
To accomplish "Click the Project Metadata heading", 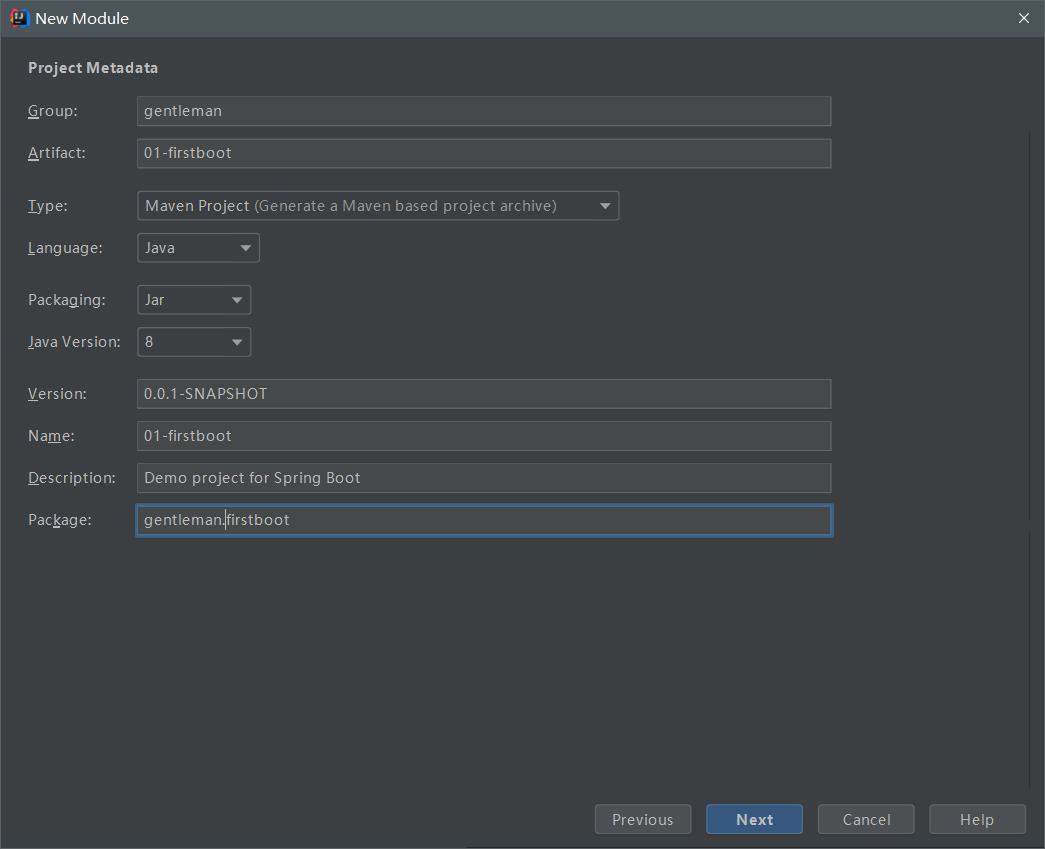I will tap(93, 68).
